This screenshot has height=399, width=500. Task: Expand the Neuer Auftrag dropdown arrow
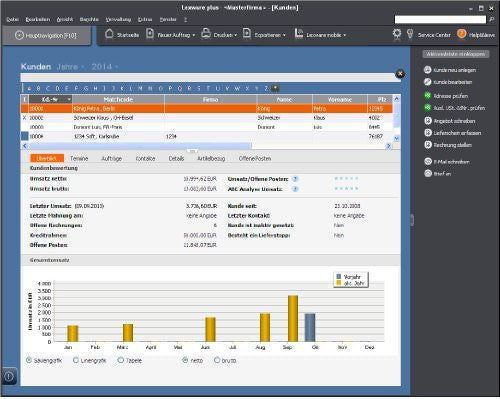pyautogui.click(x=194, y=35)
